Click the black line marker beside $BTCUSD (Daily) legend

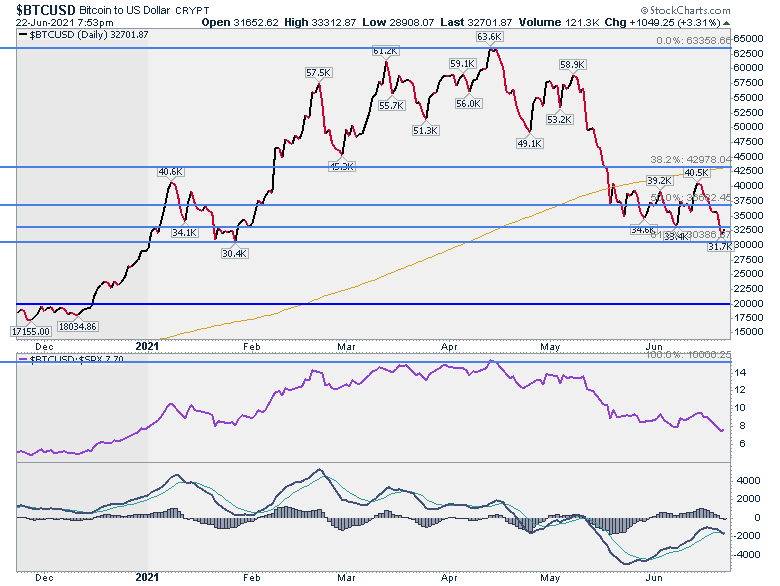(23, 35)
